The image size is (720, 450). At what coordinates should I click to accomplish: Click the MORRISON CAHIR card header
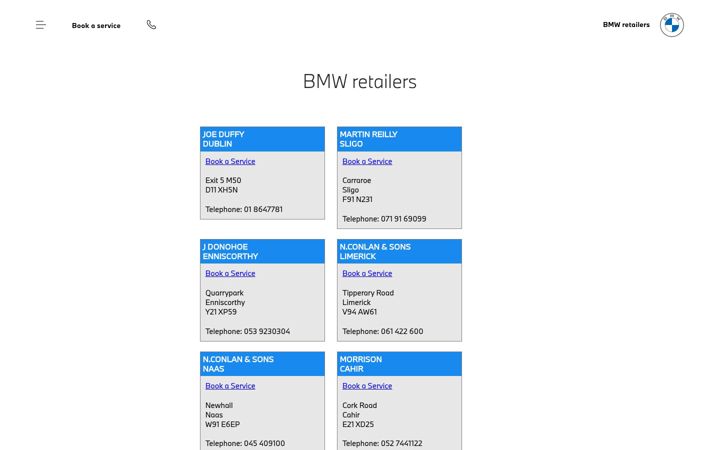[x=399, y=364]
